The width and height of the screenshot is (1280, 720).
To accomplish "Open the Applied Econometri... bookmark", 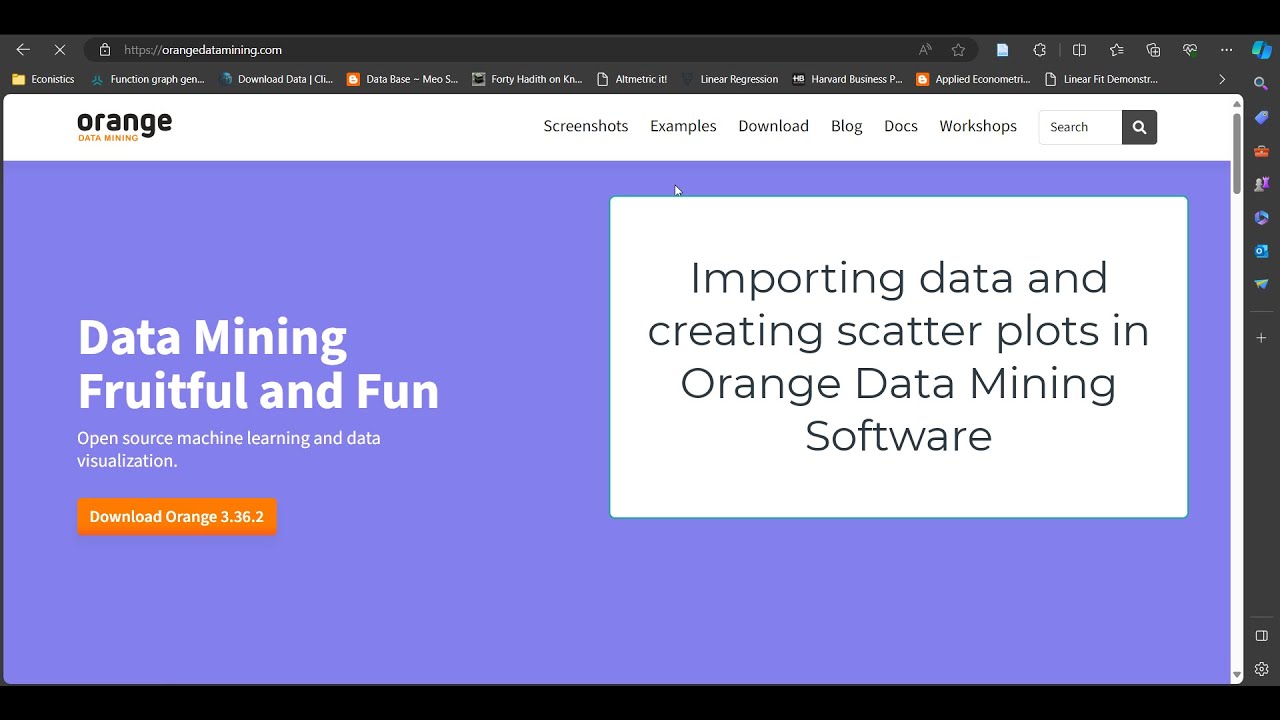I will tap(973, 79).
